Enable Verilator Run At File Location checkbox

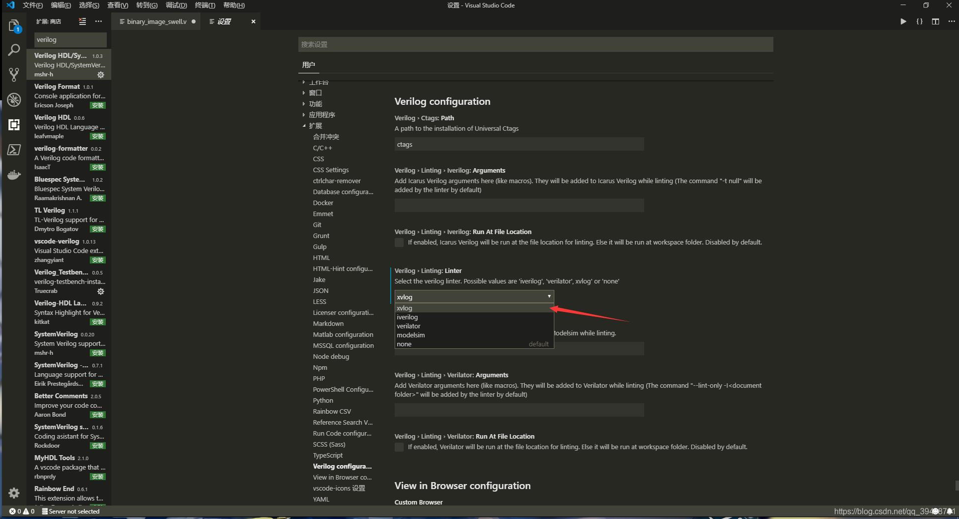pos(399,447)
